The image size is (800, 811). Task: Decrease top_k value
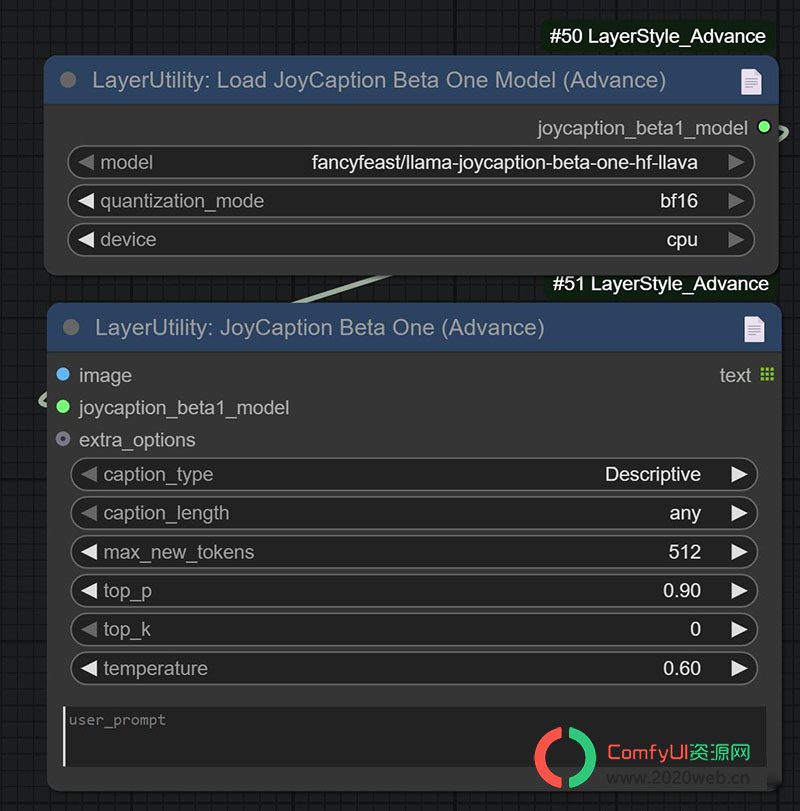[x=89, y=629]
